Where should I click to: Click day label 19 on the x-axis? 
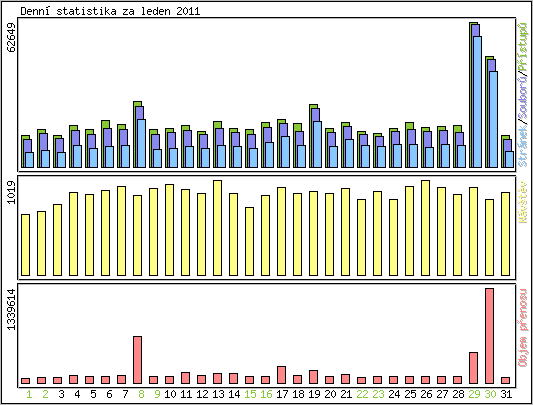[314, 394]
